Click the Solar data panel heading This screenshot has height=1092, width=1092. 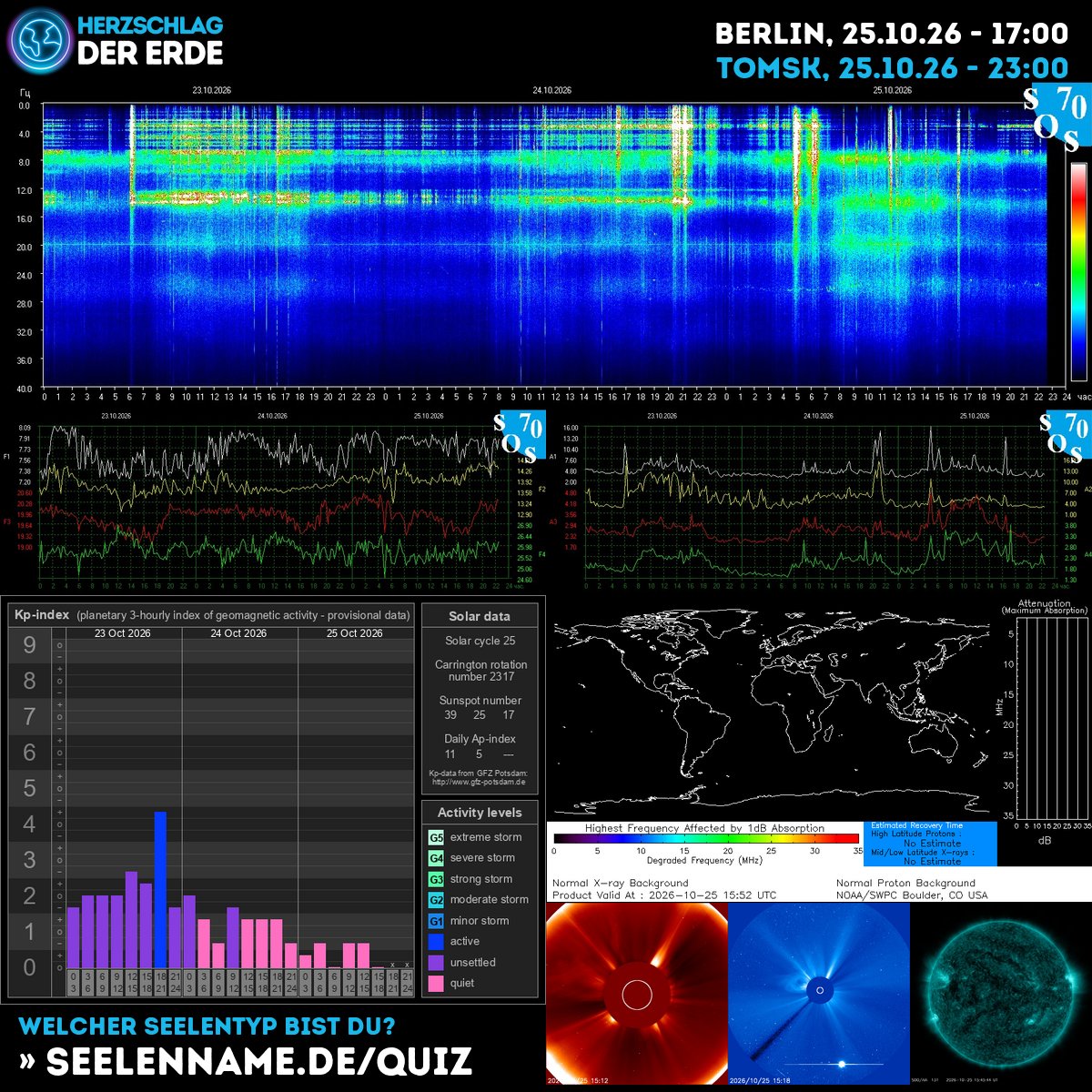480,616
